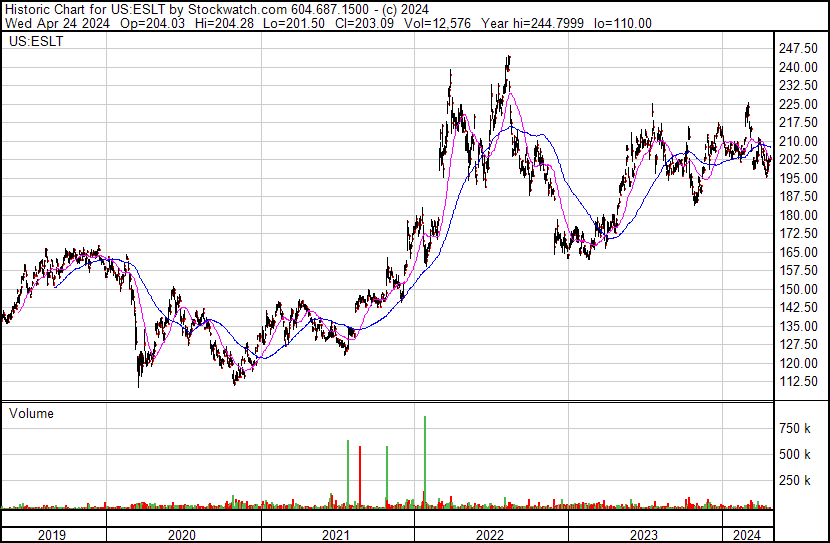Screen dimensions: 830x543
Task: Click the Cl=203.09 closing value
Action: coord(365,23)
